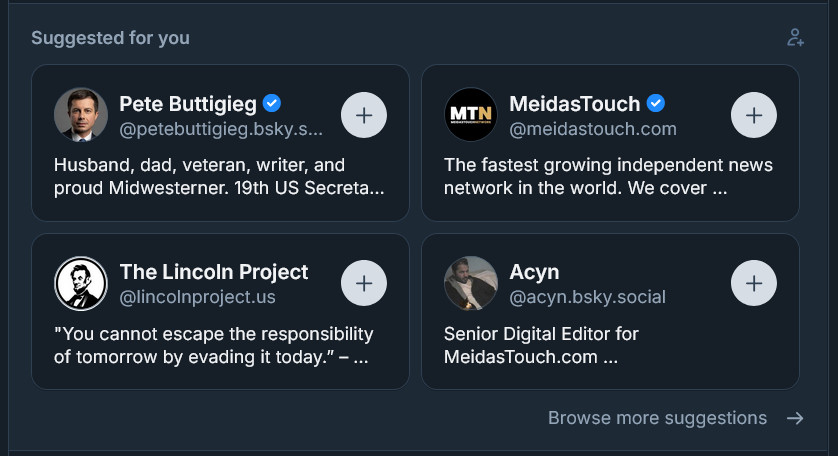Click the @lincolnproject.us handle

click(x=197, y=297)
